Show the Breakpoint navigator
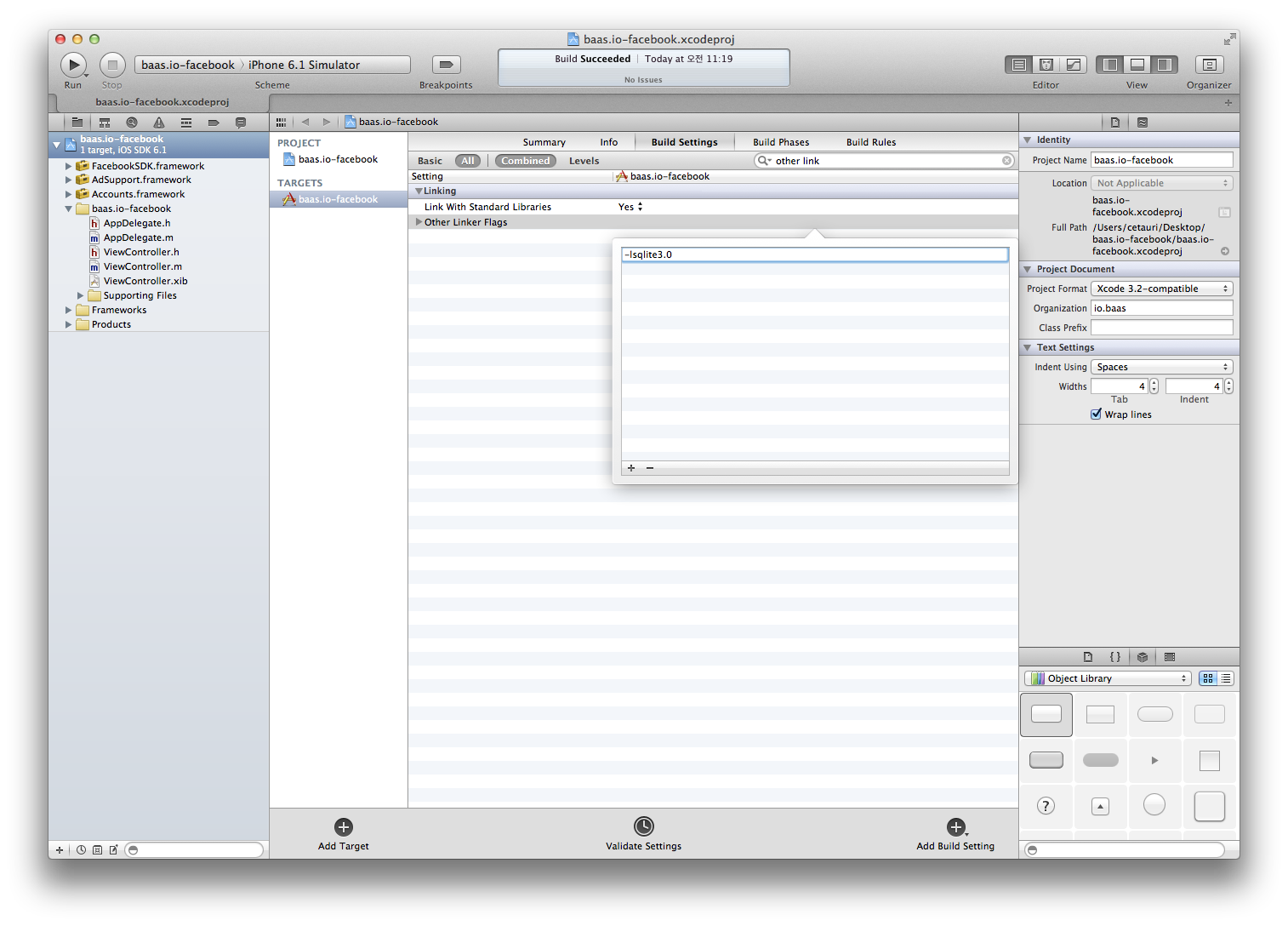The width and height of the screenshot is (1288, 926). click(x=214, y=123)
